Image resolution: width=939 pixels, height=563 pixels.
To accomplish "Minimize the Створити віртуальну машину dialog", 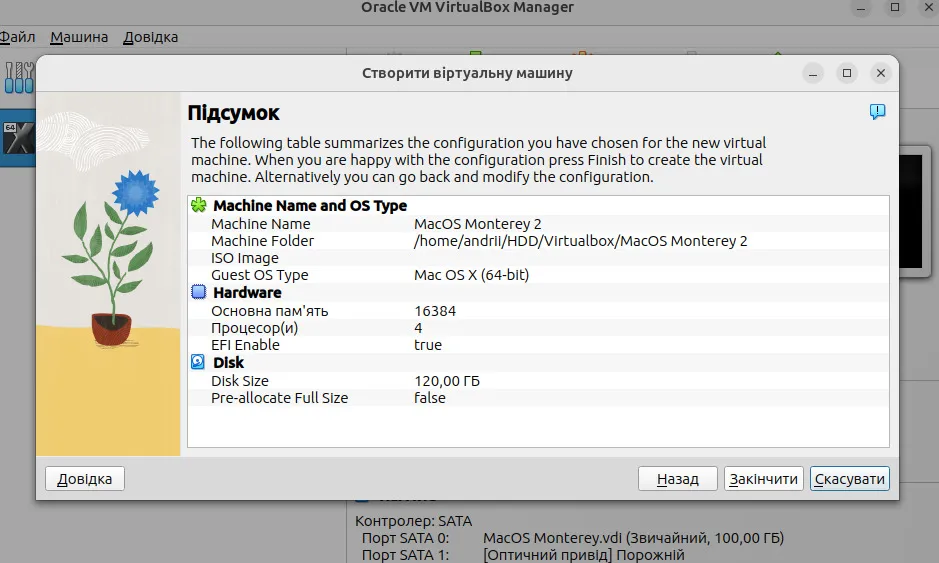I will pyautogui.click(x=813, y=73).
